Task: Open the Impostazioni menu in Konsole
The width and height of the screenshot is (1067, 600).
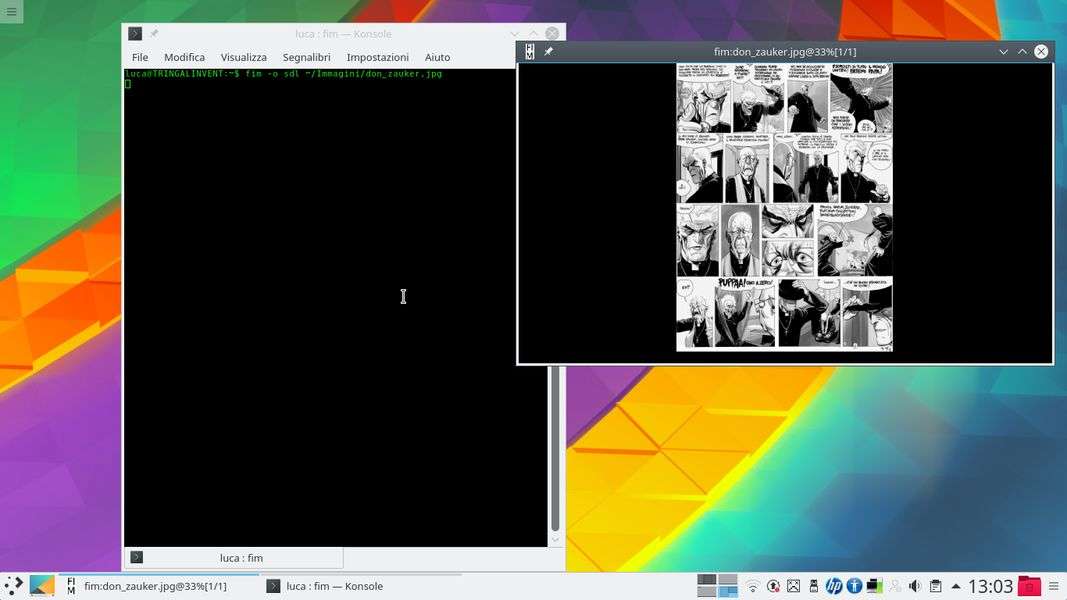Action: [377, 57]
